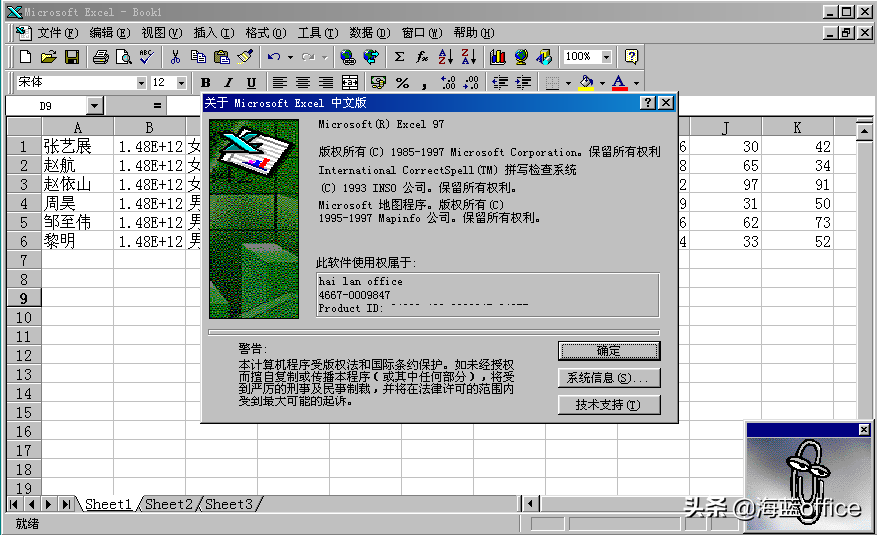Click the Undo arrow
The image size is (877, 535).
tap(274, 56)
